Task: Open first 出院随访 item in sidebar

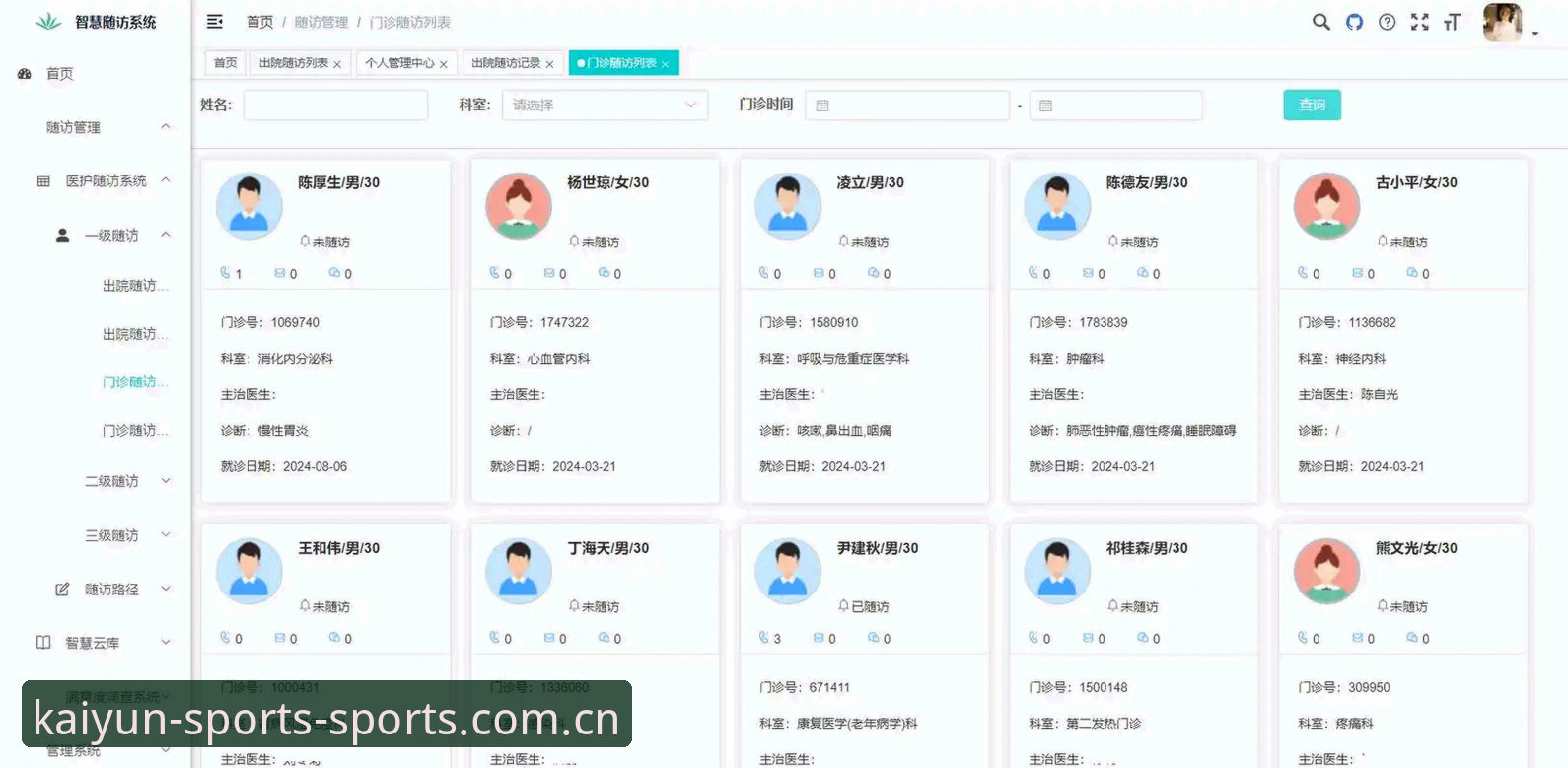Action: (135, 286)
